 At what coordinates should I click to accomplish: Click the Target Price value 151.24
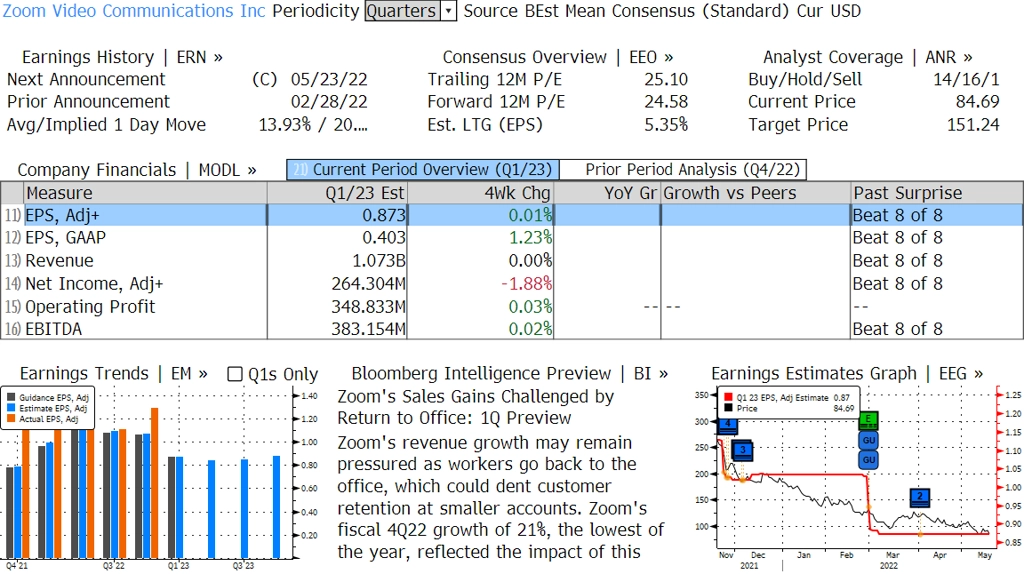(973, 125)
